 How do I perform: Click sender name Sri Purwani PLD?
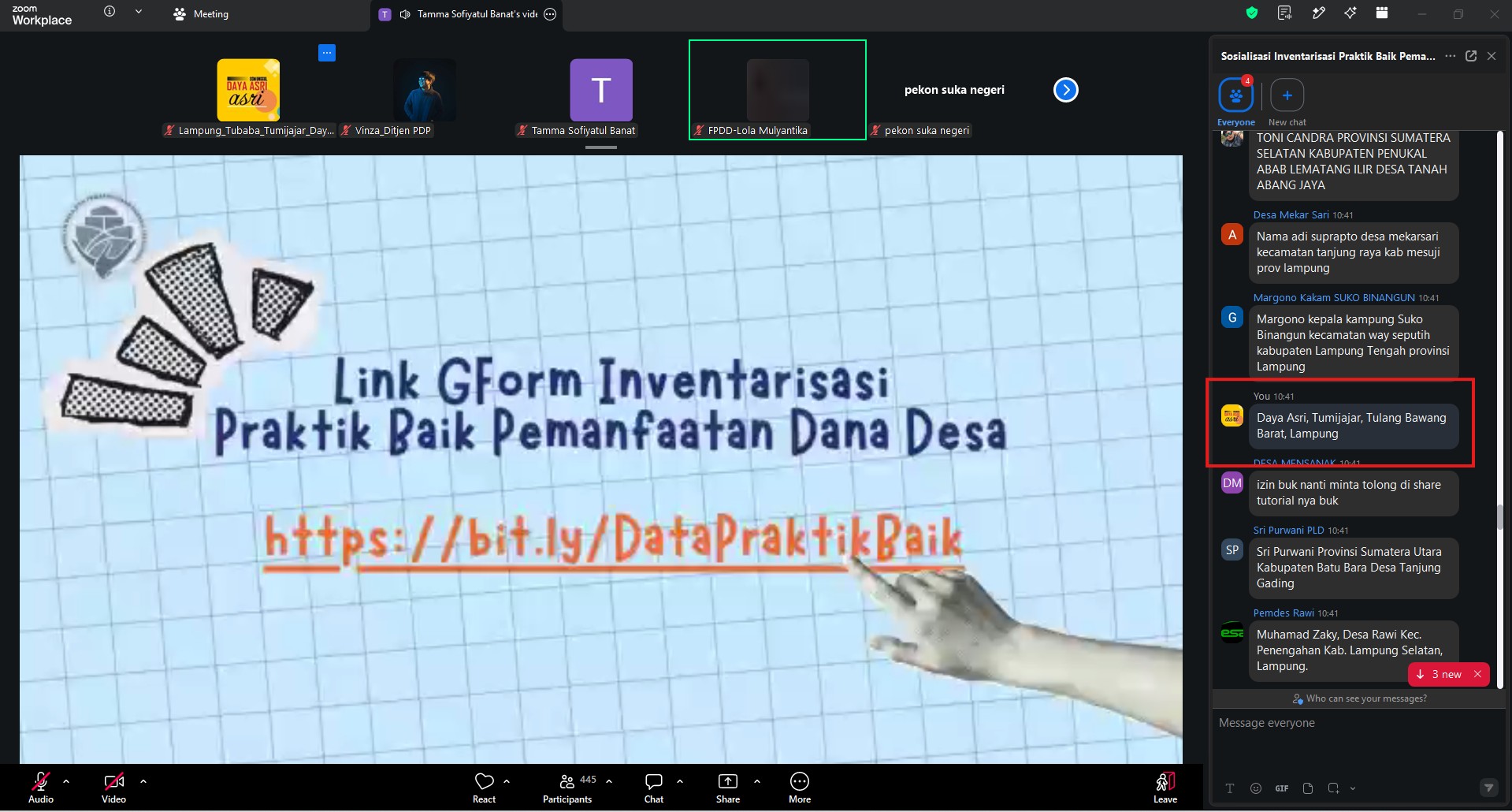click(x=1288, y=530)
